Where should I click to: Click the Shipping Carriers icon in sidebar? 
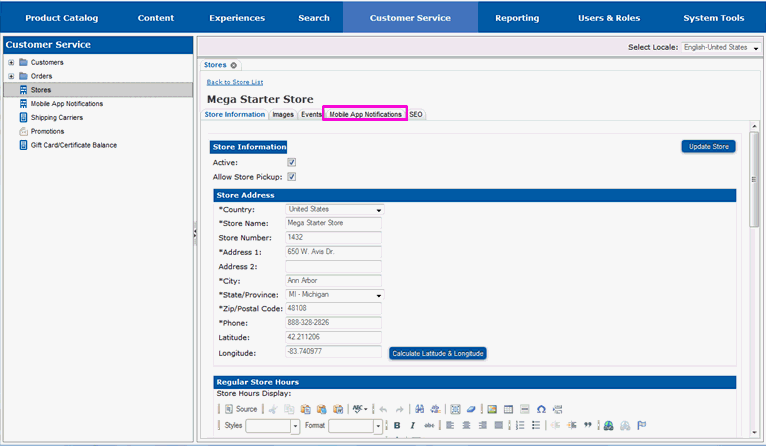pos(22,117)
